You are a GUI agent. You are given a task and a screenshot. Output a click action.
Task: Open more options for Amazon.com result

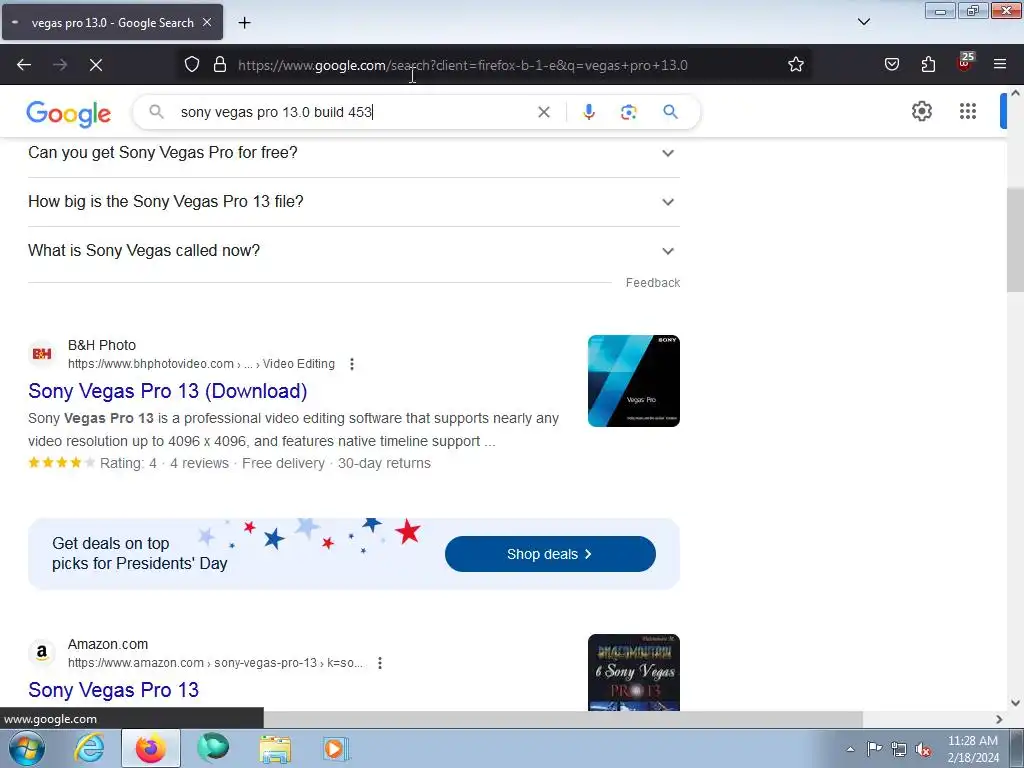380,663
